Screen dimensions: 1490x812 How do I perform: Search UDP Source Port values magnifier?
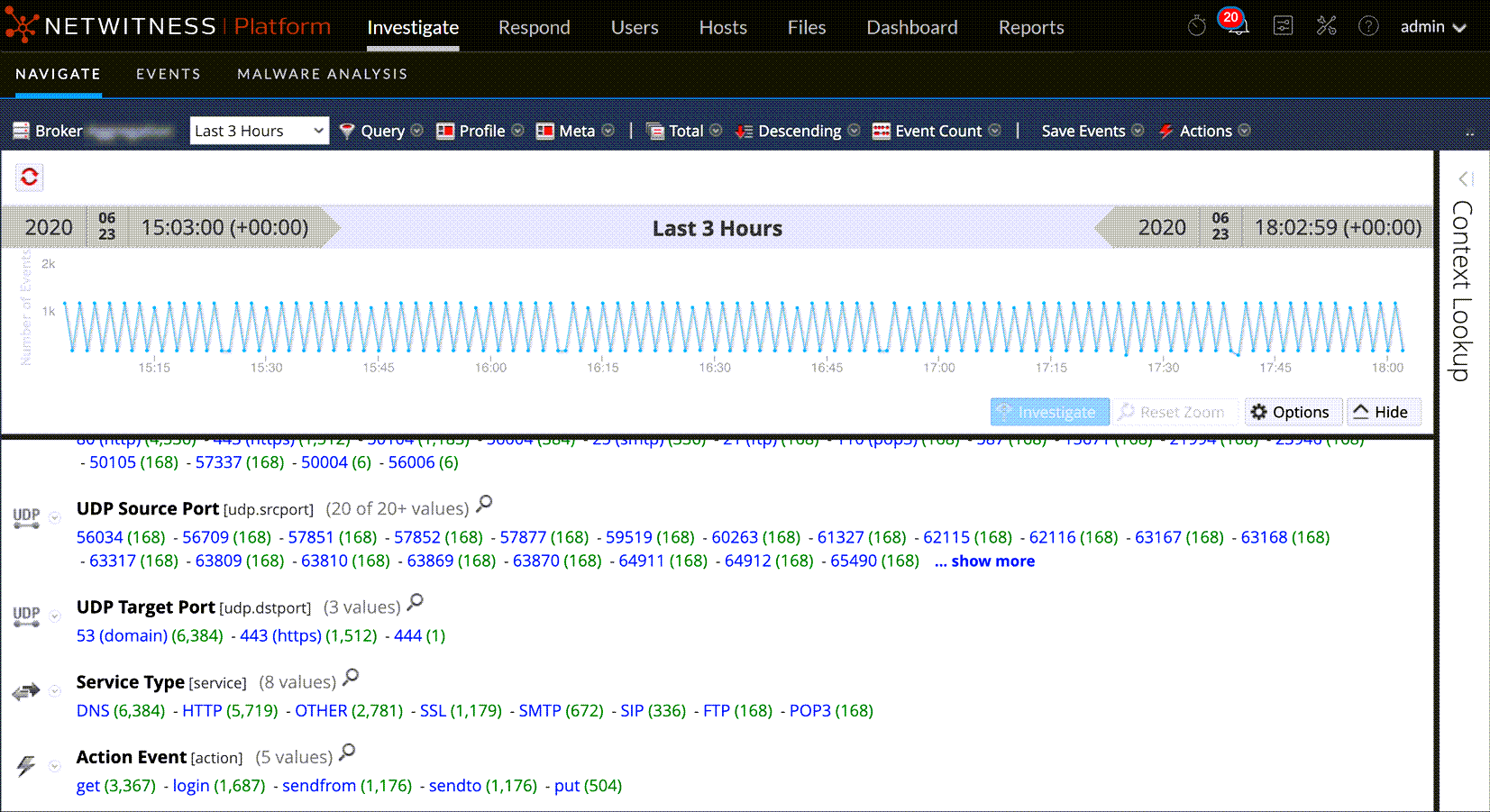coord(484,504)
